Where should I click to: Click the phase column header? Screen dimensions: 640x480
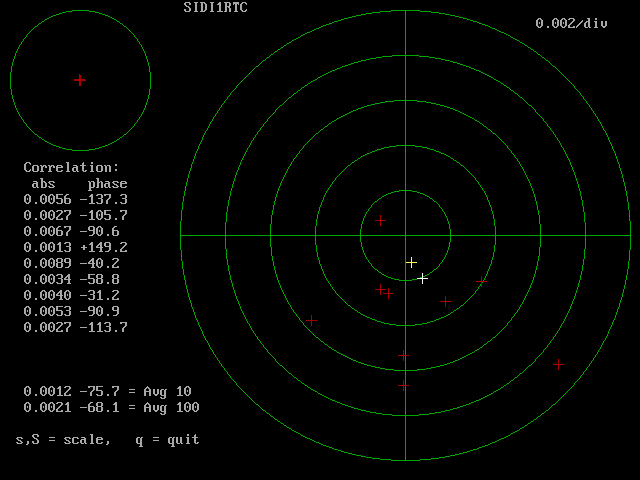click(107, 184)
